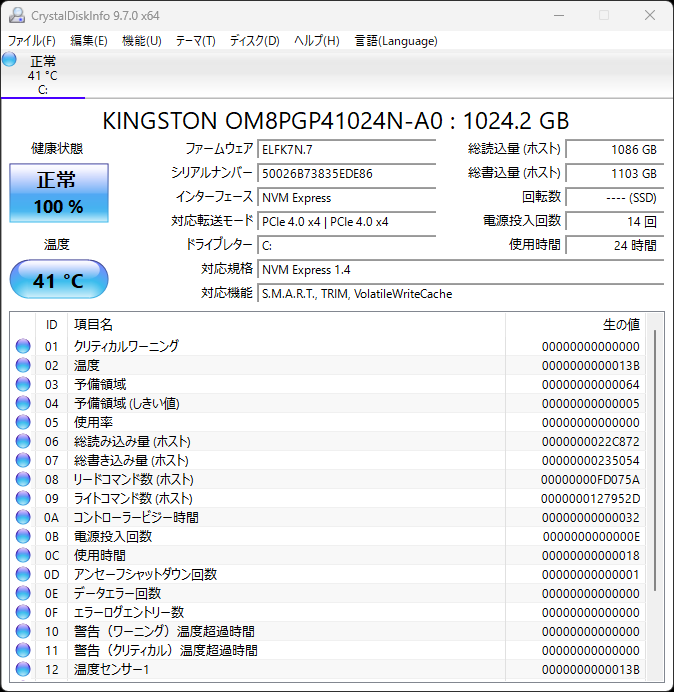Click power on count value 14 回

coord(614,222)
